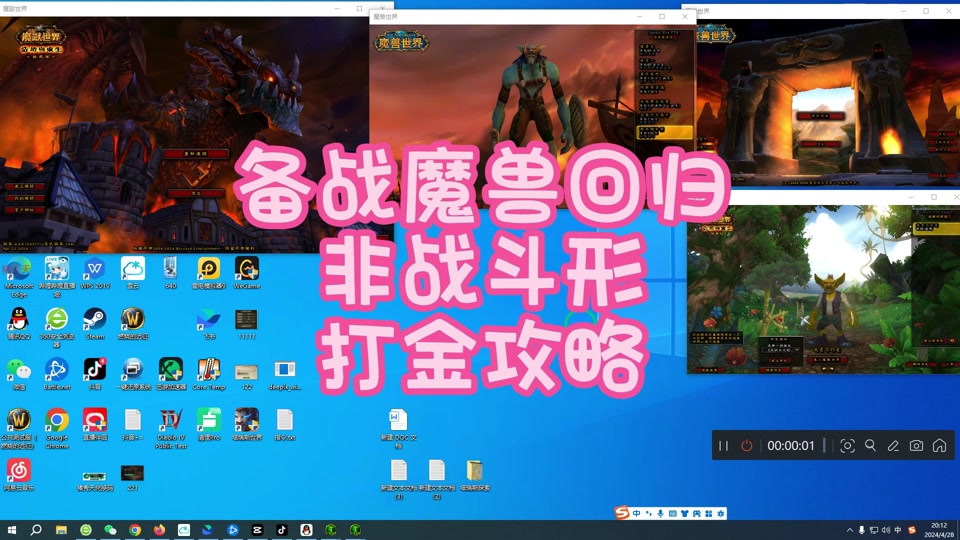The image size is (960, 540).
Task: Launch the 网易云音乐 desktop shortcut
Action: pos(18,476)
